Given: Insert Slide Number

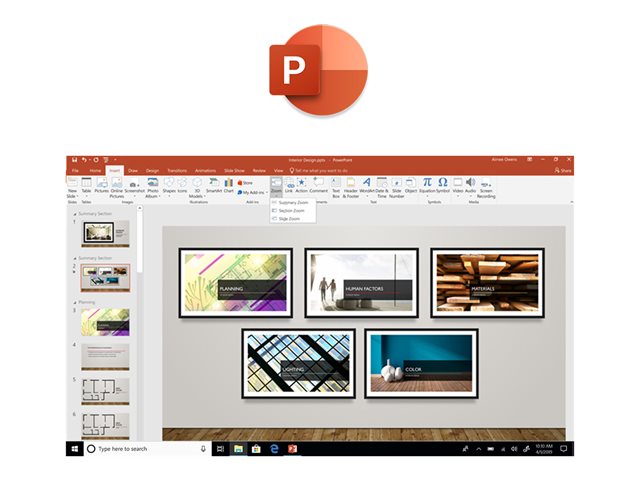Looking at the screenshot, I should pos(396,188).
